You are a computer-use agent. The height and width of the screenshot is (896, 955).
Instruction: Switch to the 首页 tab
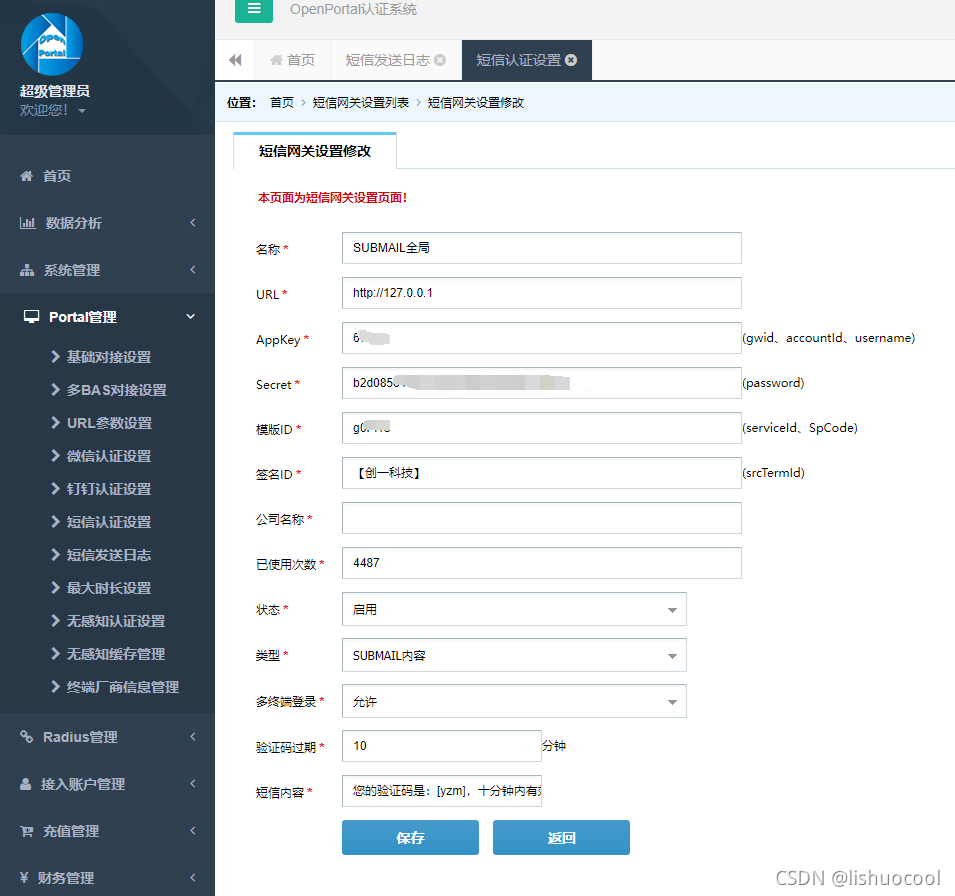click(292, 60)
